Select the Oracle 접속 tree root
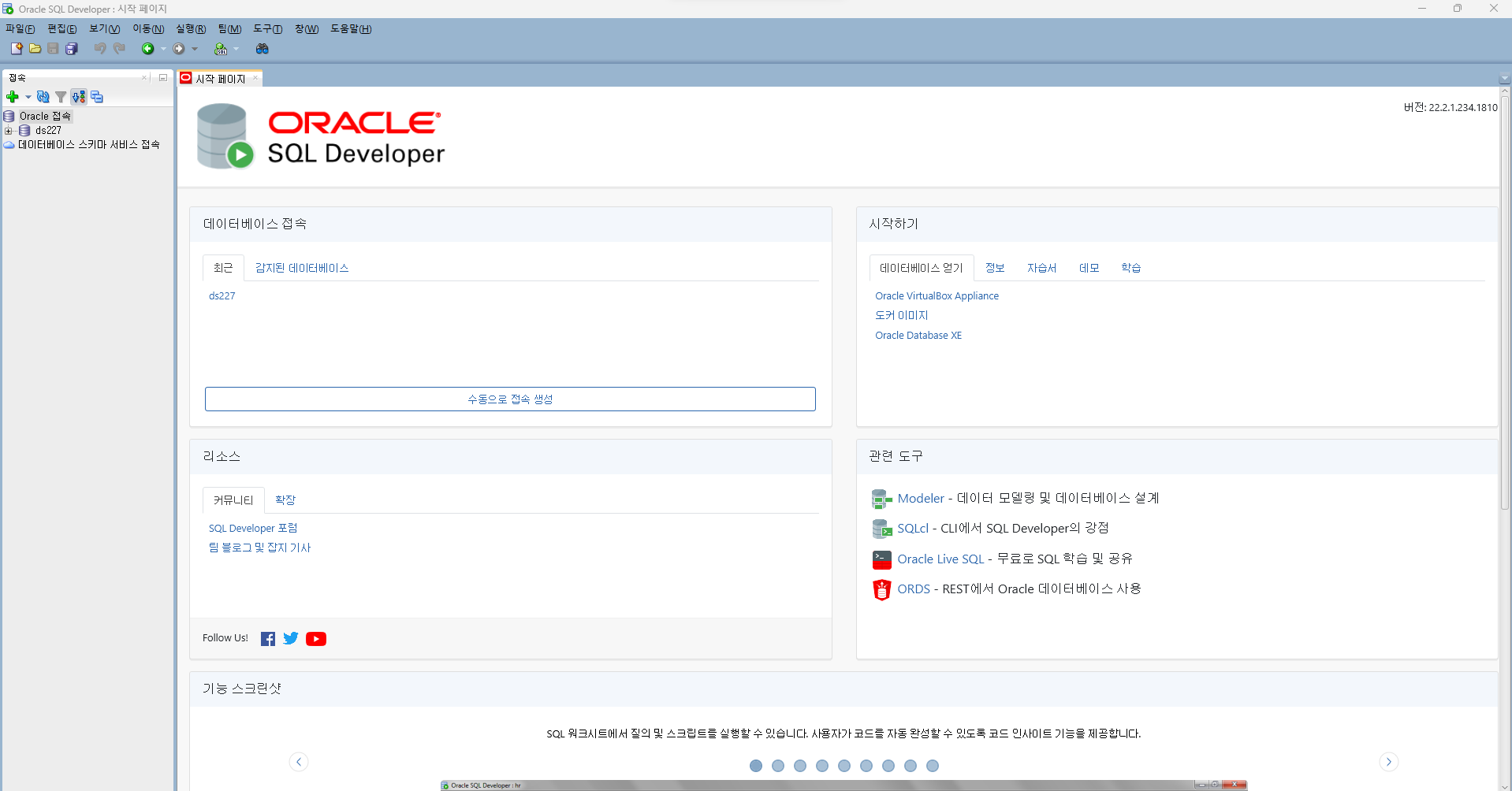 coord(45,117)
